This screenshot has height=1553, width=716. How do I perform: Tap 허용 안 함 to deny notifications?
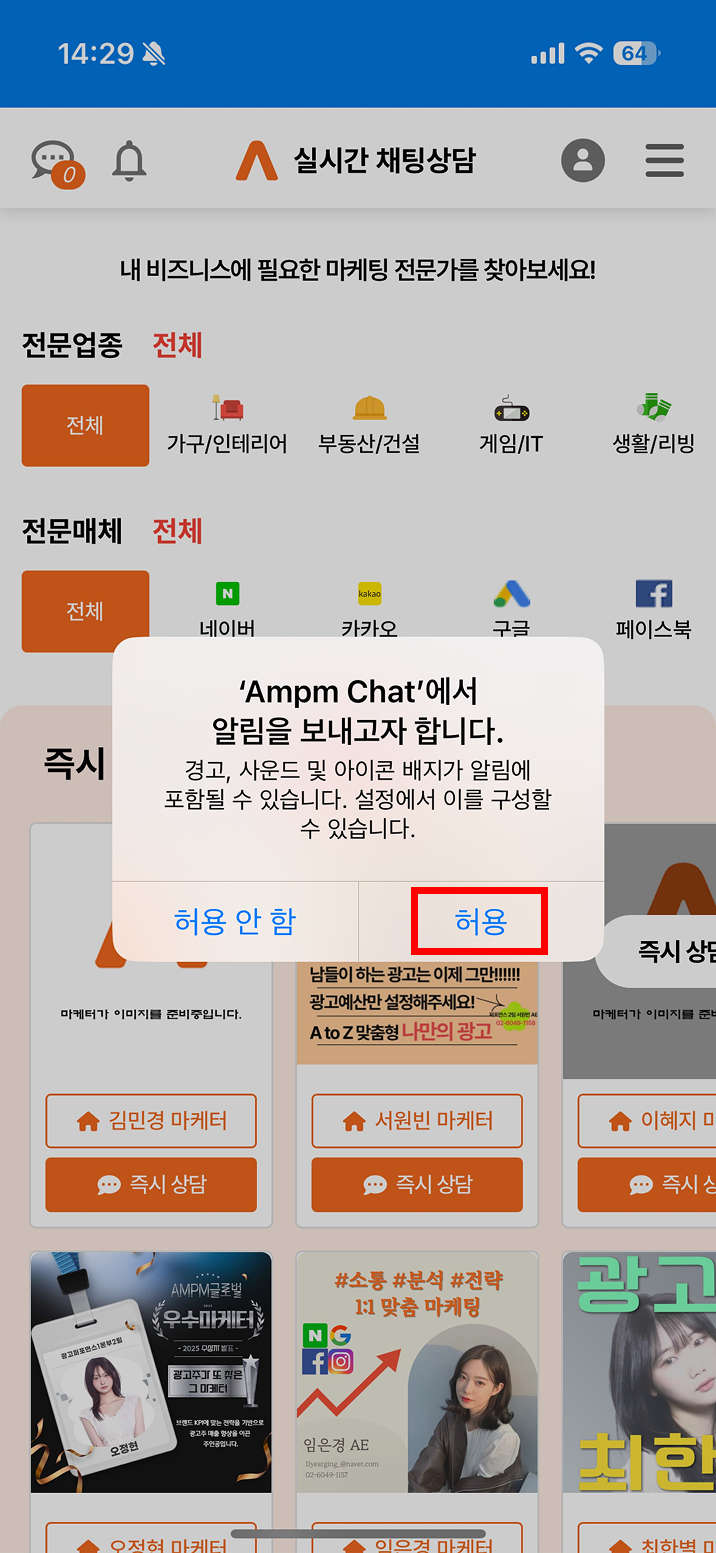(235, 921)
